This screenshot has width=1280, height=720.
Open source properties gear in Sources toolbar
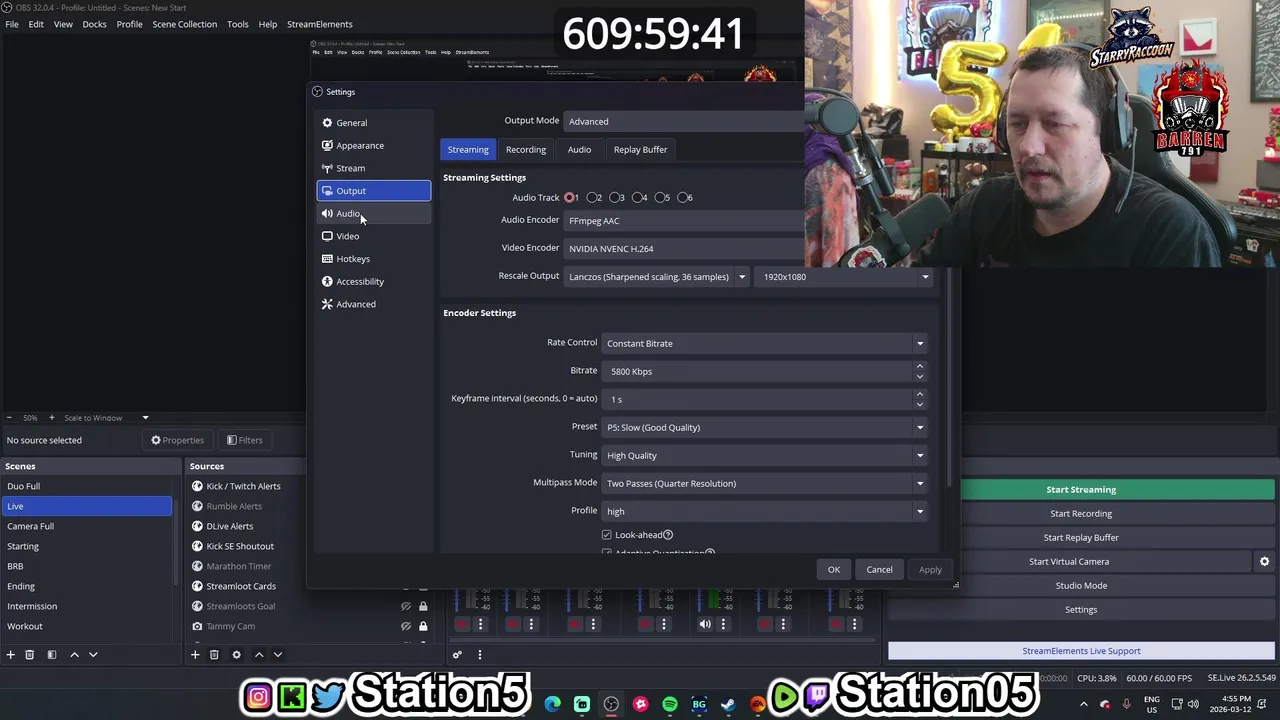(236, 655)
